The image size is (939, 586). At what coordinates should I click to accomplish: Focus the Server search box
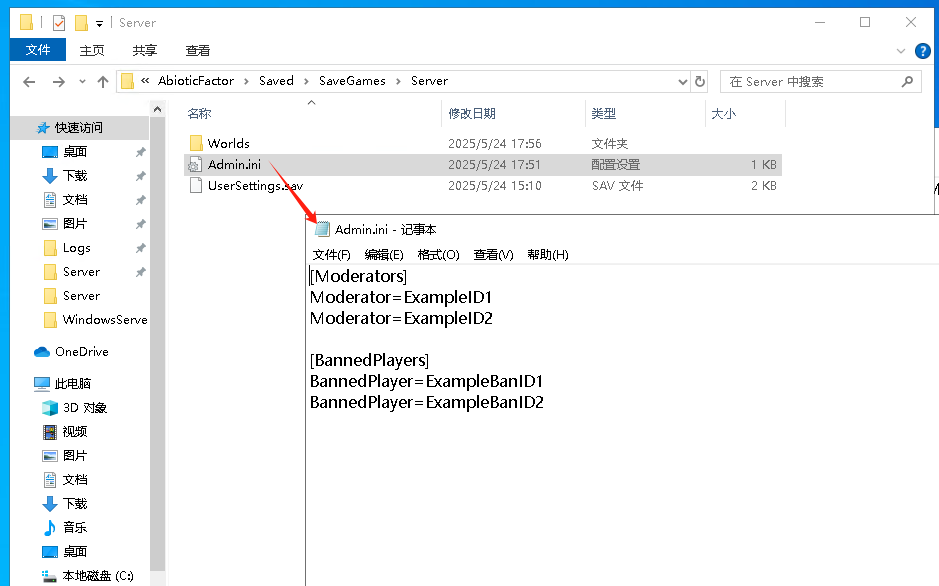(820, 81)
